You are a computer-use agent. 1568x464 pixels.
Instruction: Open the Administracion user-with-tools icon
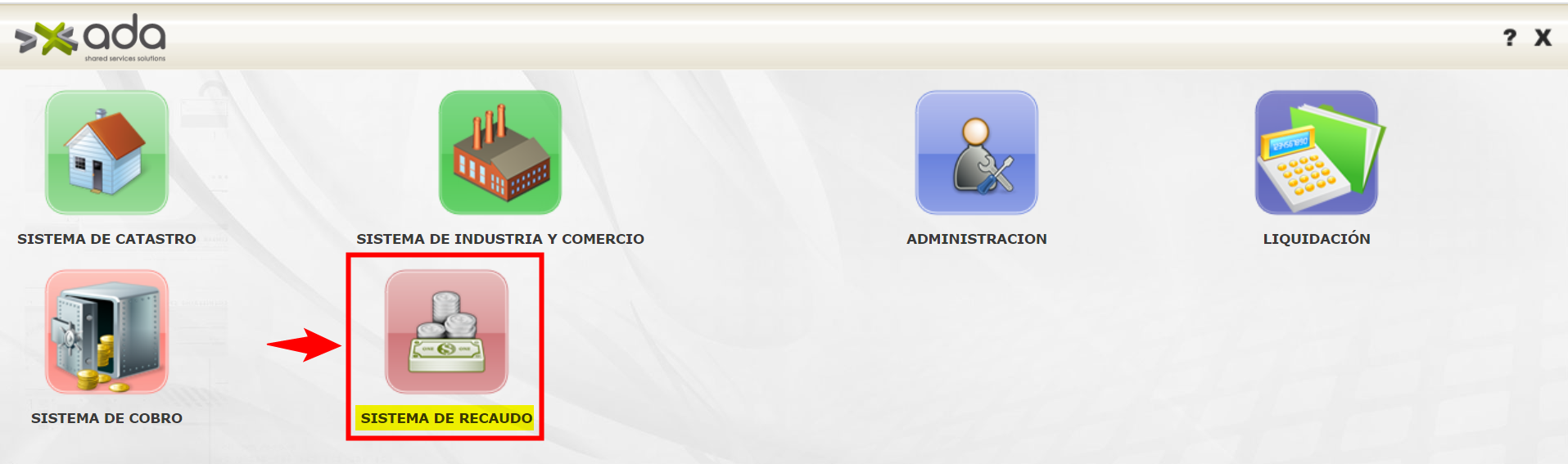click(977, 152)
